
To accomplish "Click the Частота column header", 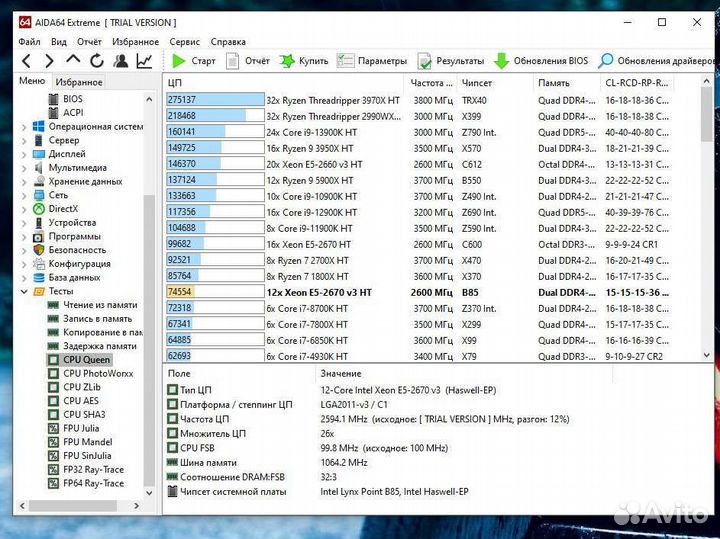I will click(432, 83).
